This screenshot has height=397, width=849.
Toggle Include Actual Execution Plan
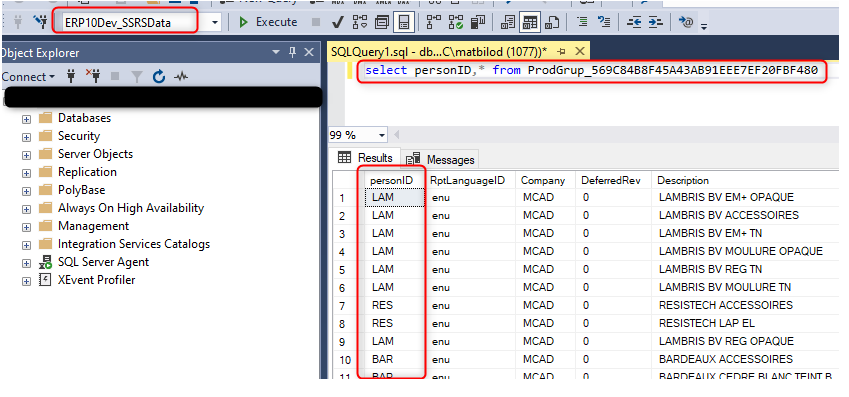click(x=434, y=22)
